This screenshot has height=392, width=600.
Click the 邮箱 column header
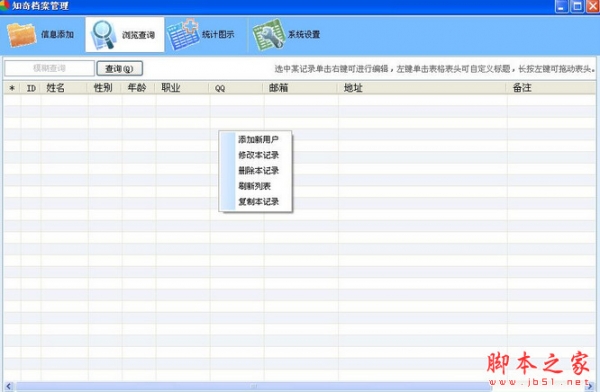[x=301, y=88]
